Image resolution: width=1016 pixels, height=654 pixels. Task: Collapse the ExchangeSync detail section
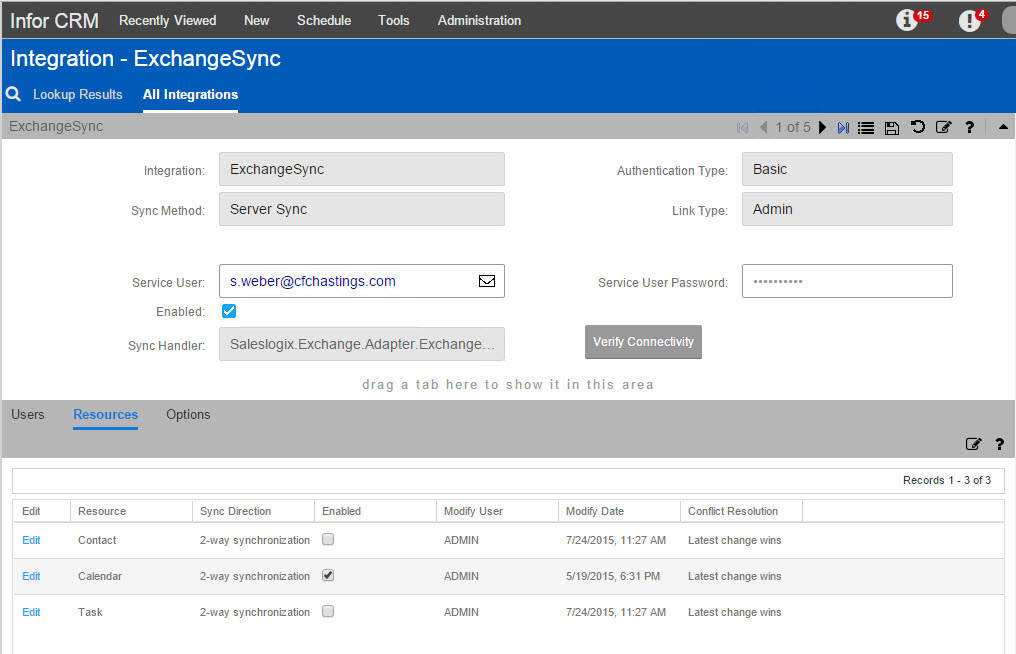tap(1003, 127)
